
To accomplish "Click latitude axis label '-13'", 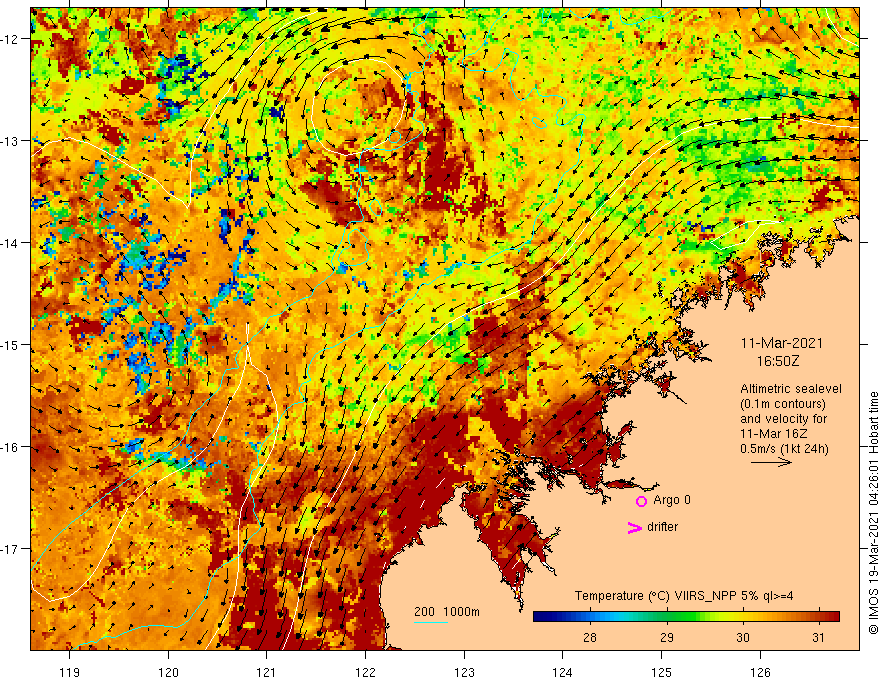I will point(10,141).
